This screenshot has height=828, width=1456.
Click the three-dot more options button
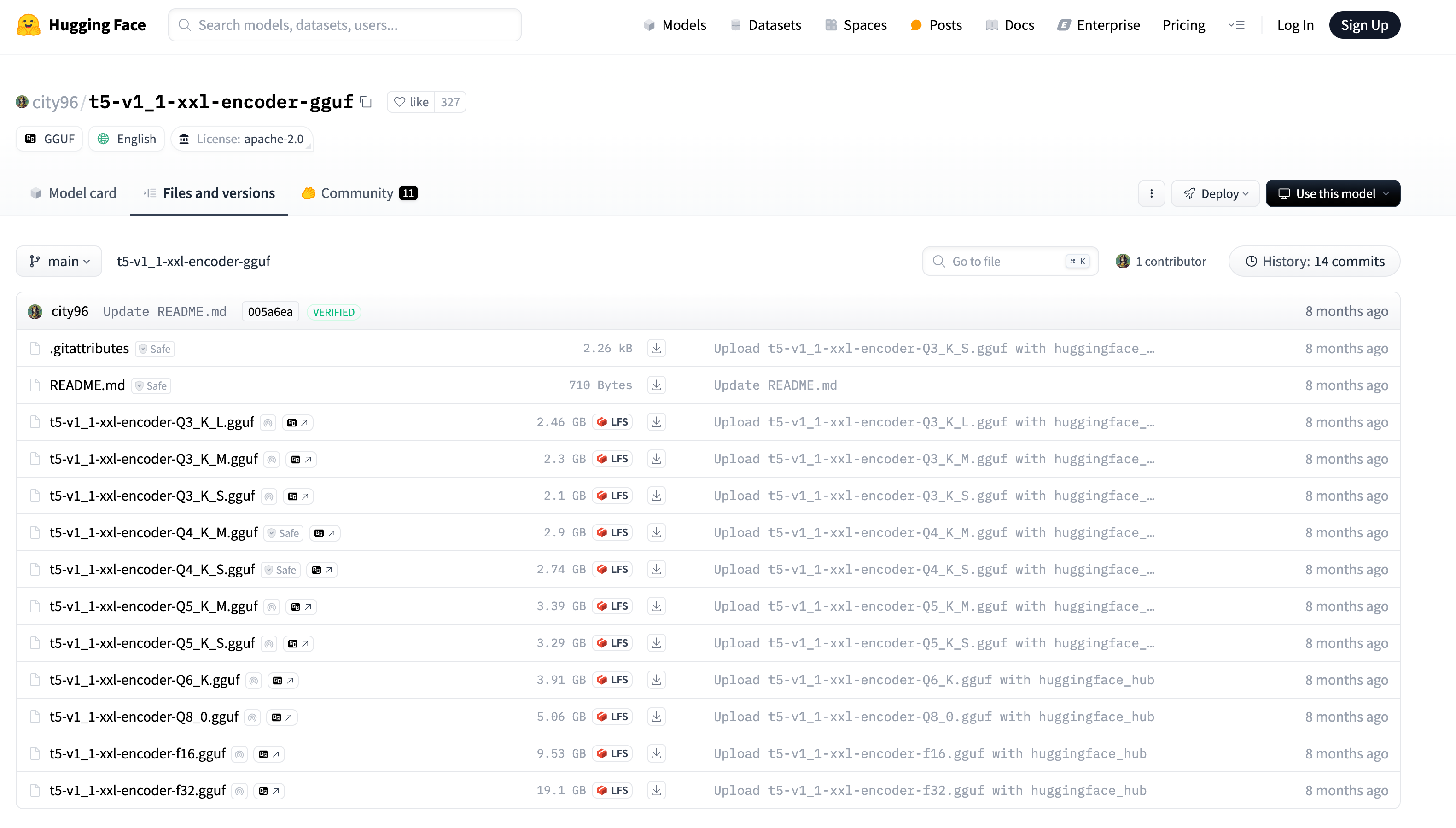click(x=1151, y=193)
